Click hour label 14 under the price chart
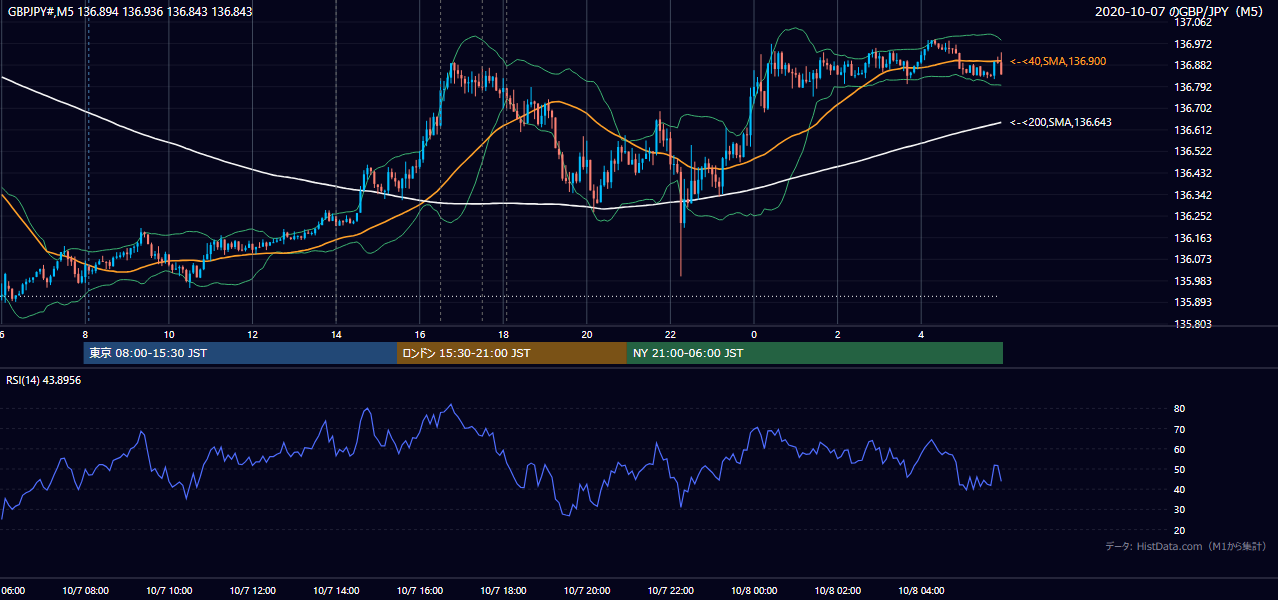The height and width of the screenshot is (600, 1278). [x=336, y=334]
